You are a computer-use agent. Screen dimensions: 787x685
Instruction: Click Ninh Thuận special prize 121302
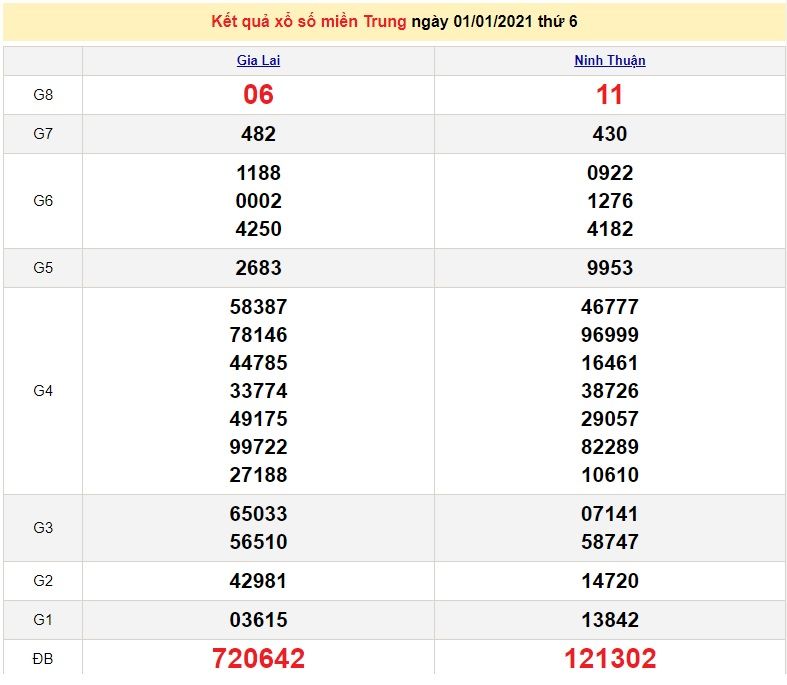pyautogui.click(x=609, y=658)
